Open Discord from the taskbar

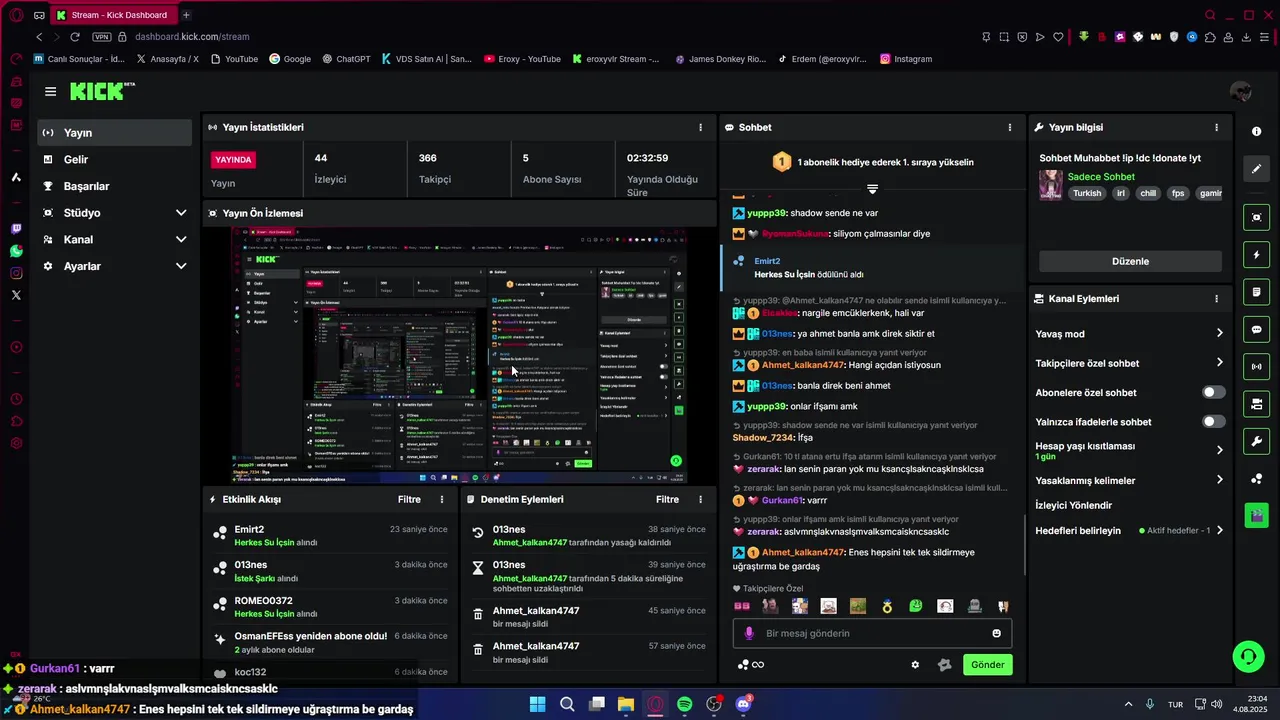[743, 704]
